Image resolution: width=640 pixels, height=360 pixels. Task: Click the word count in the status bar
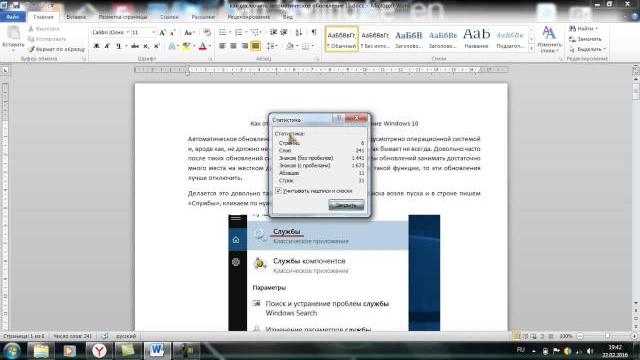tap(73, 336)
